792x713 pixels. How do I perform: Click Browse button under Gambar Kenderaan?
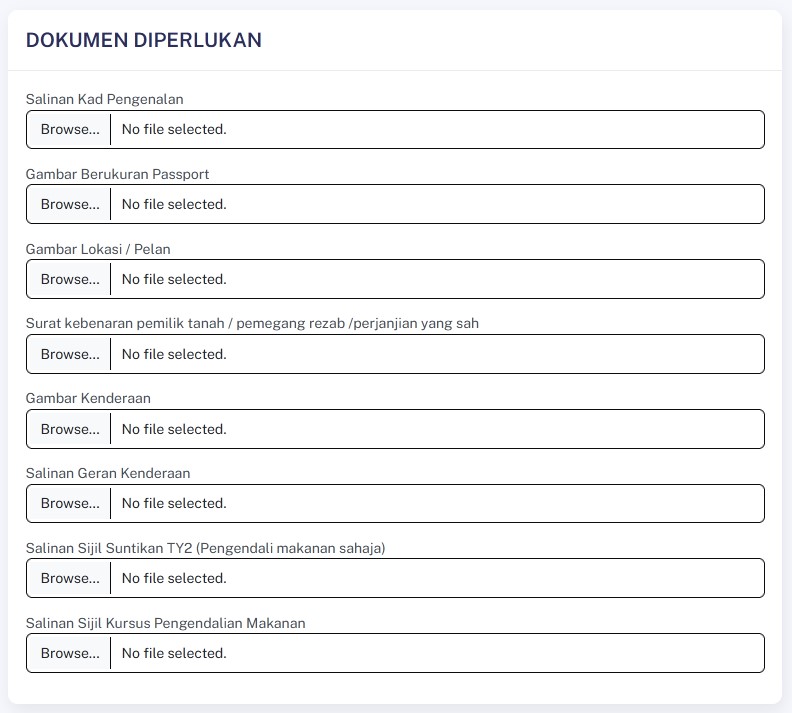coord(70,429)
